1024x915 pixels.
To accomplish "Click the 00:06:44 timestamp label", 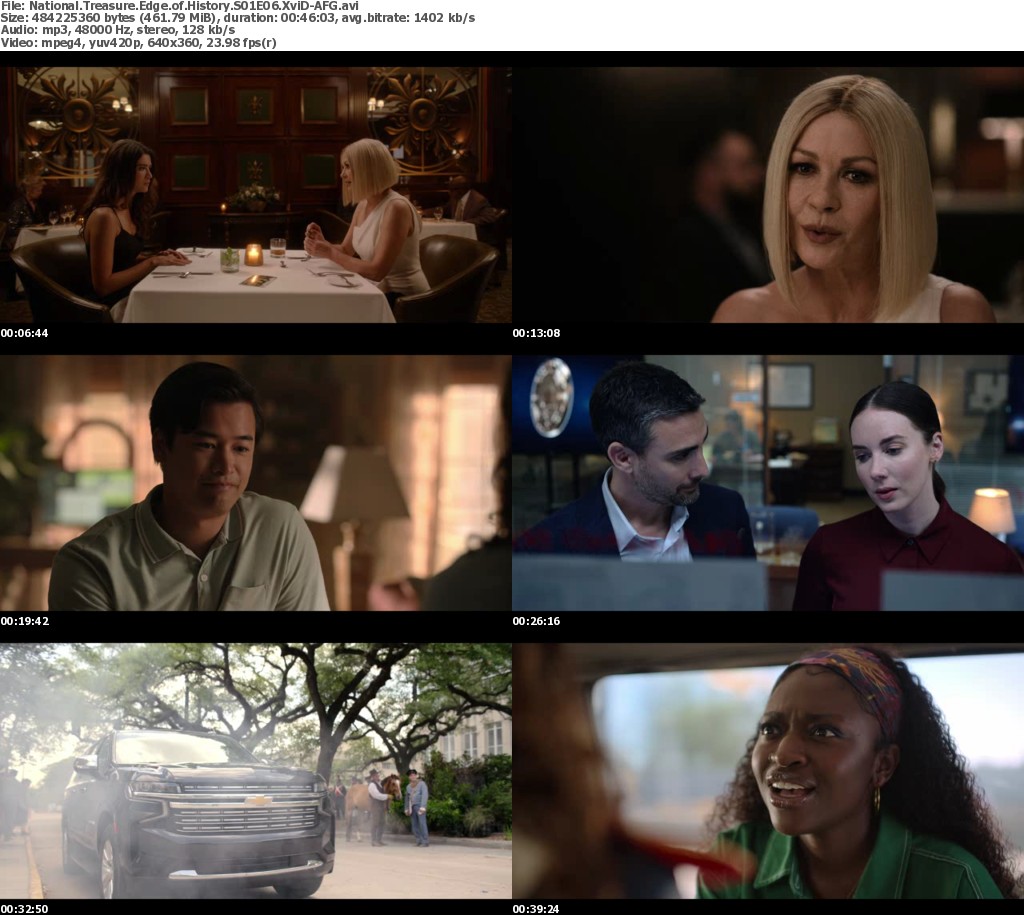I will click(x=25, y=333).
